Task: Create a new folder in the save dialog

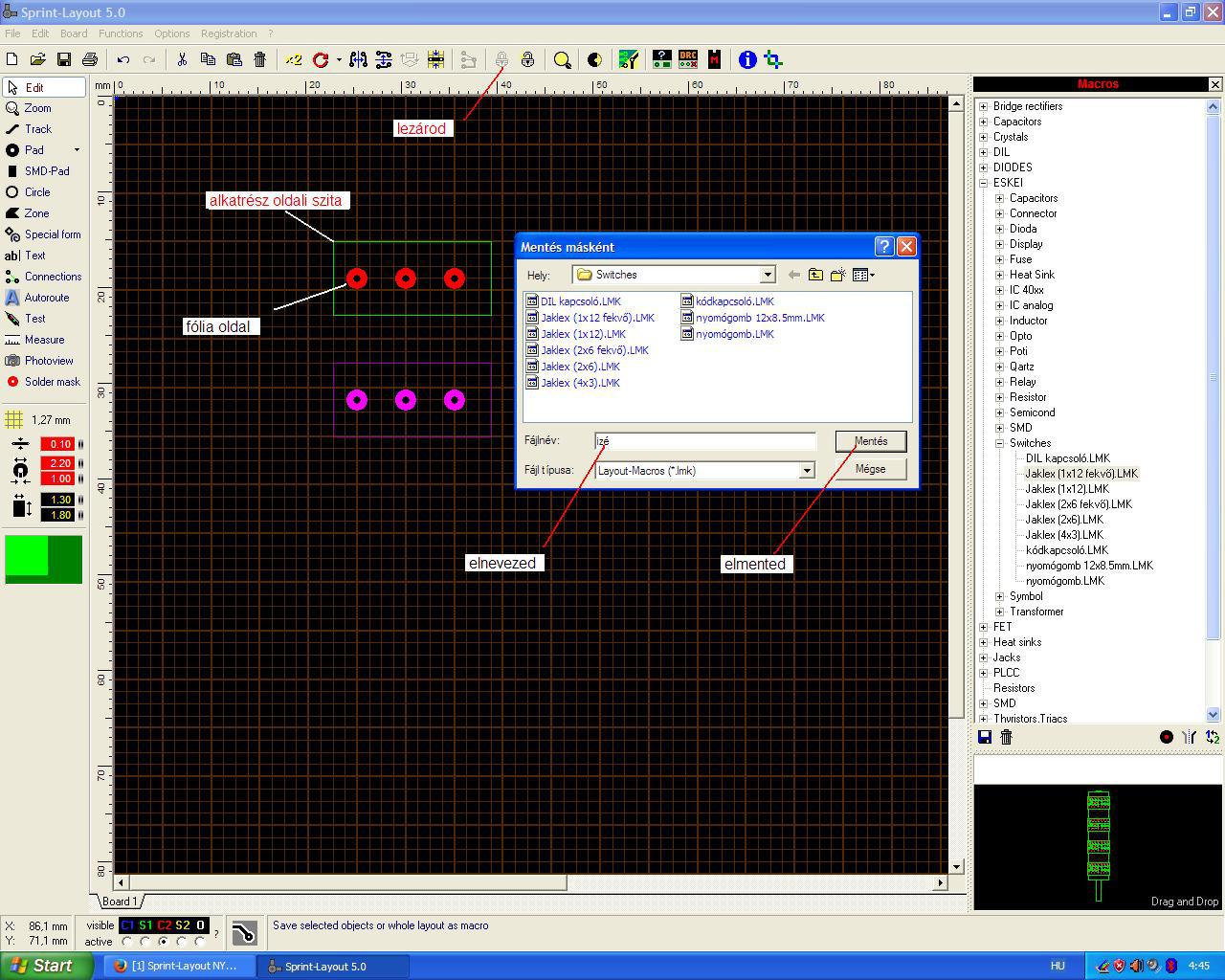Action: pos(837,275)
